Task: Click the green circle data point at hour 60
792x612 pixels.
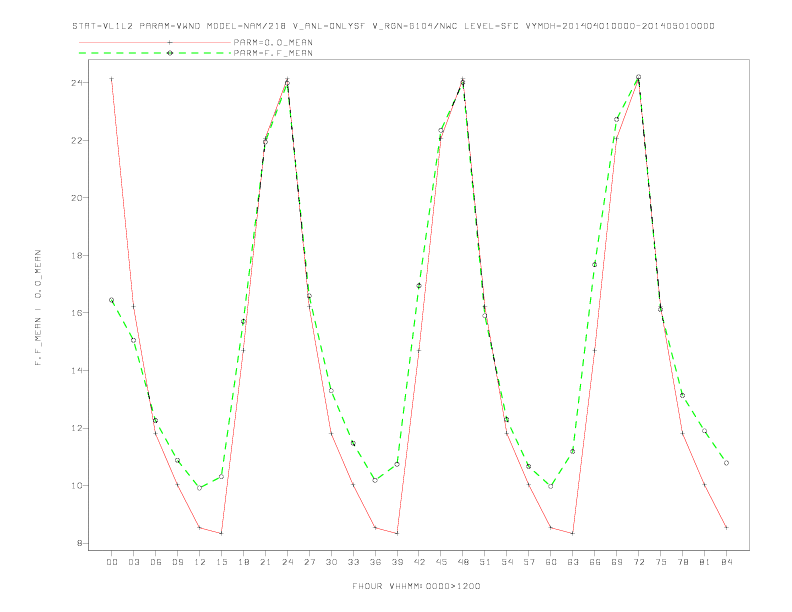Action: pyautogui.click(x=551, y=486)
